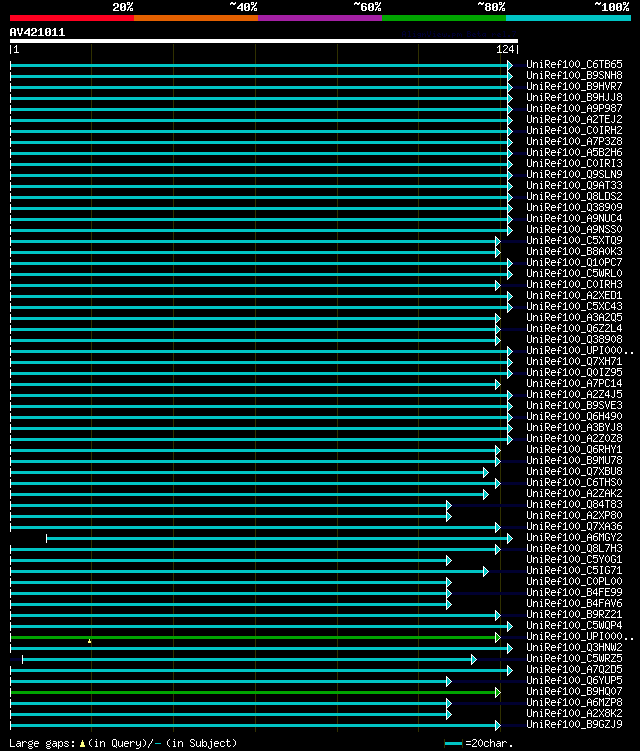
Task: Select hit label UniRef100_Q3HNW2
Action: [574, 648]
